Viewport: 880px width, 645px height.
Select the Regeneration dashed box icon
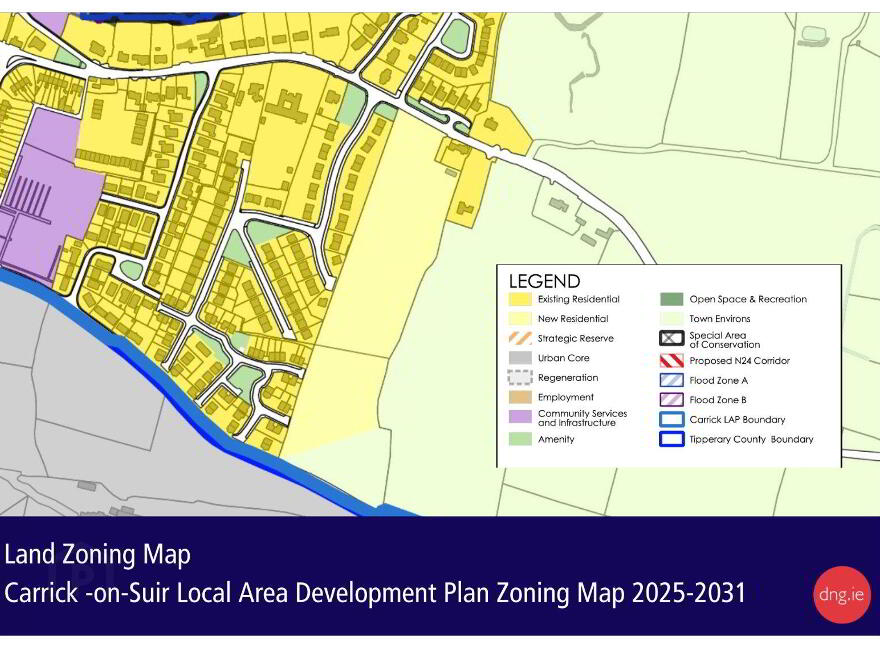point(520,377)
